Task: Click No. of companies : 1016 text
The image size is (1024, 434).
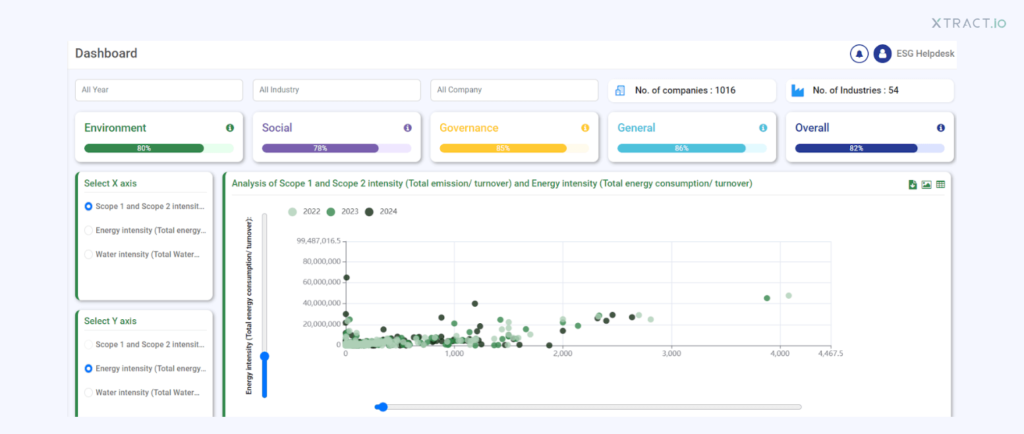Action: click(685, 90)
